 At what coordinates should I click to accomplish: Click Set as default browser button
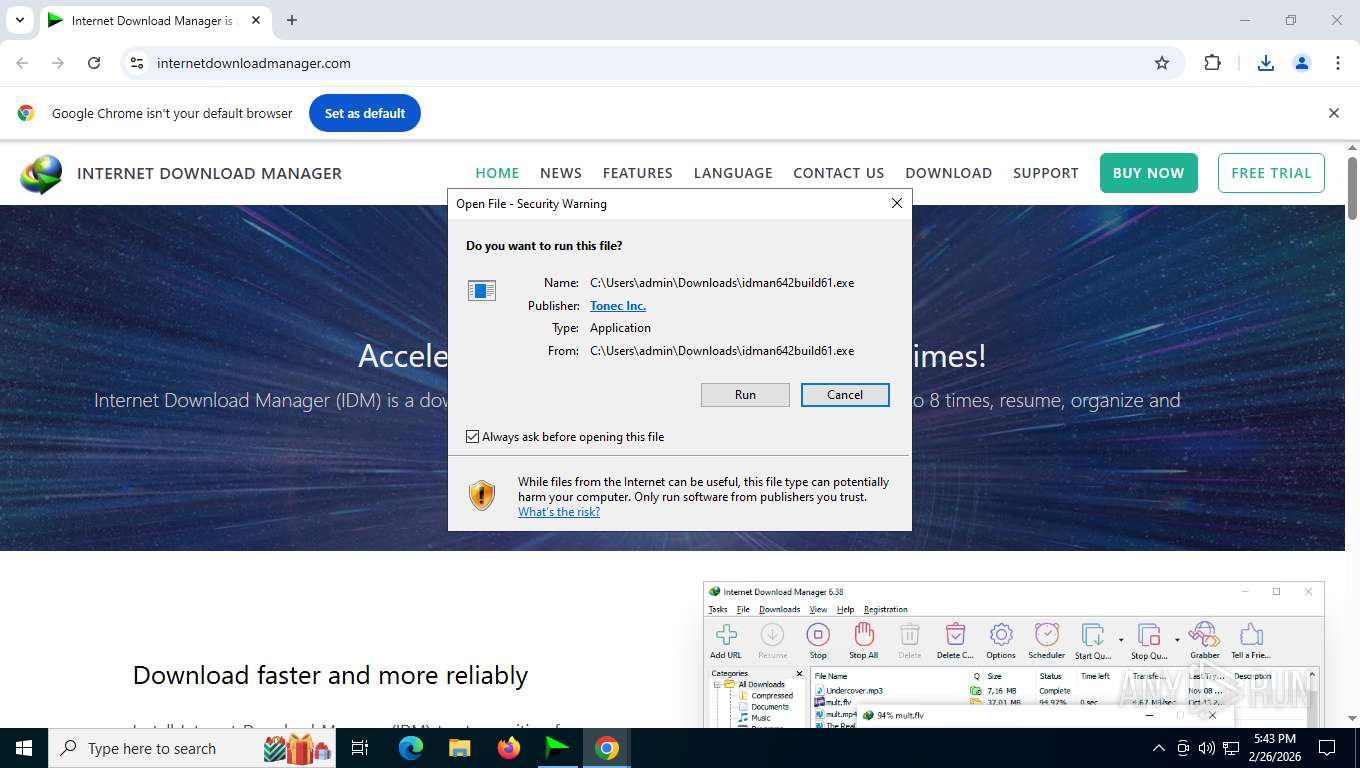click(365, 113)
